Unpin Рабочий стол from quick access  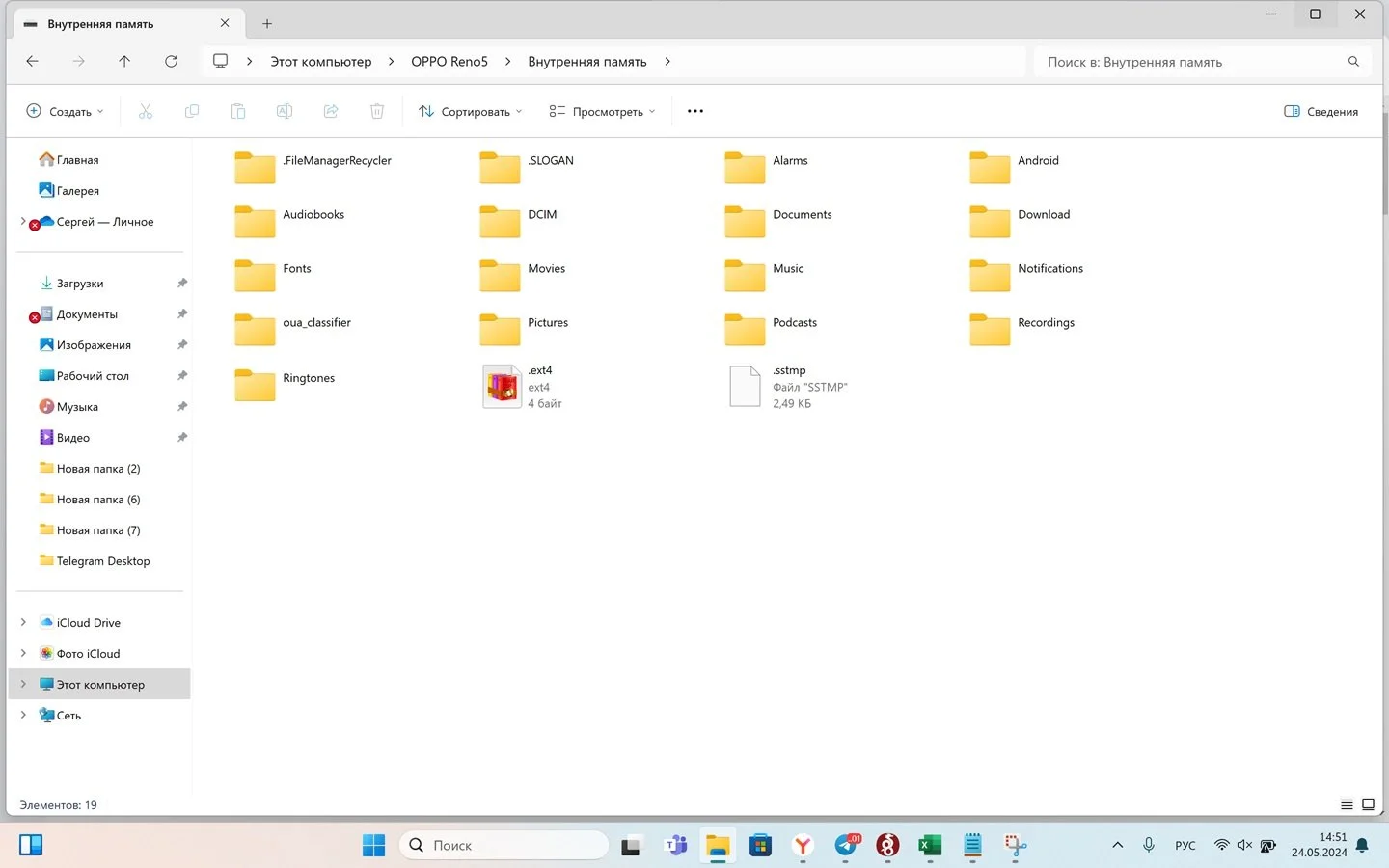[x=182, y=376]
